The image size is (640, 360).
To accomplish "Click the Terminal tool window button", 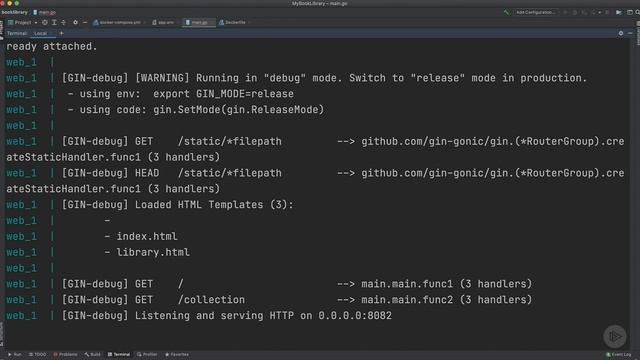I will (x=119, y=354).
